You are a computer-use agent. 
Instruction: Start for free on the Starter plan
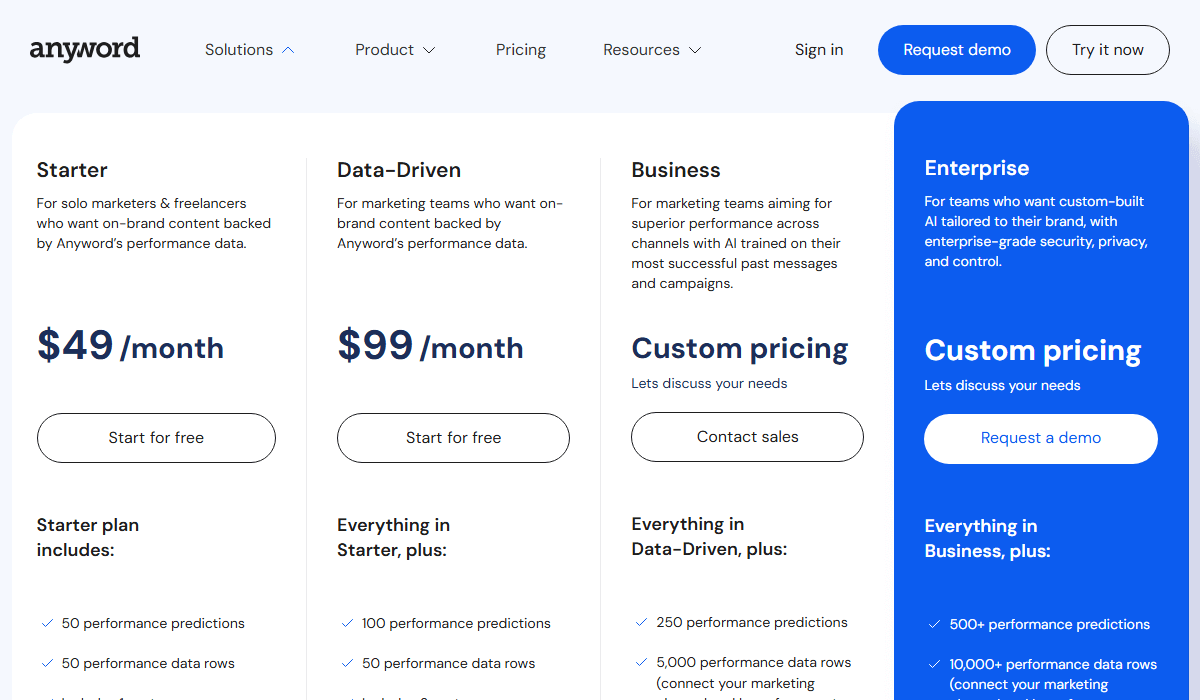click(156, 437)
